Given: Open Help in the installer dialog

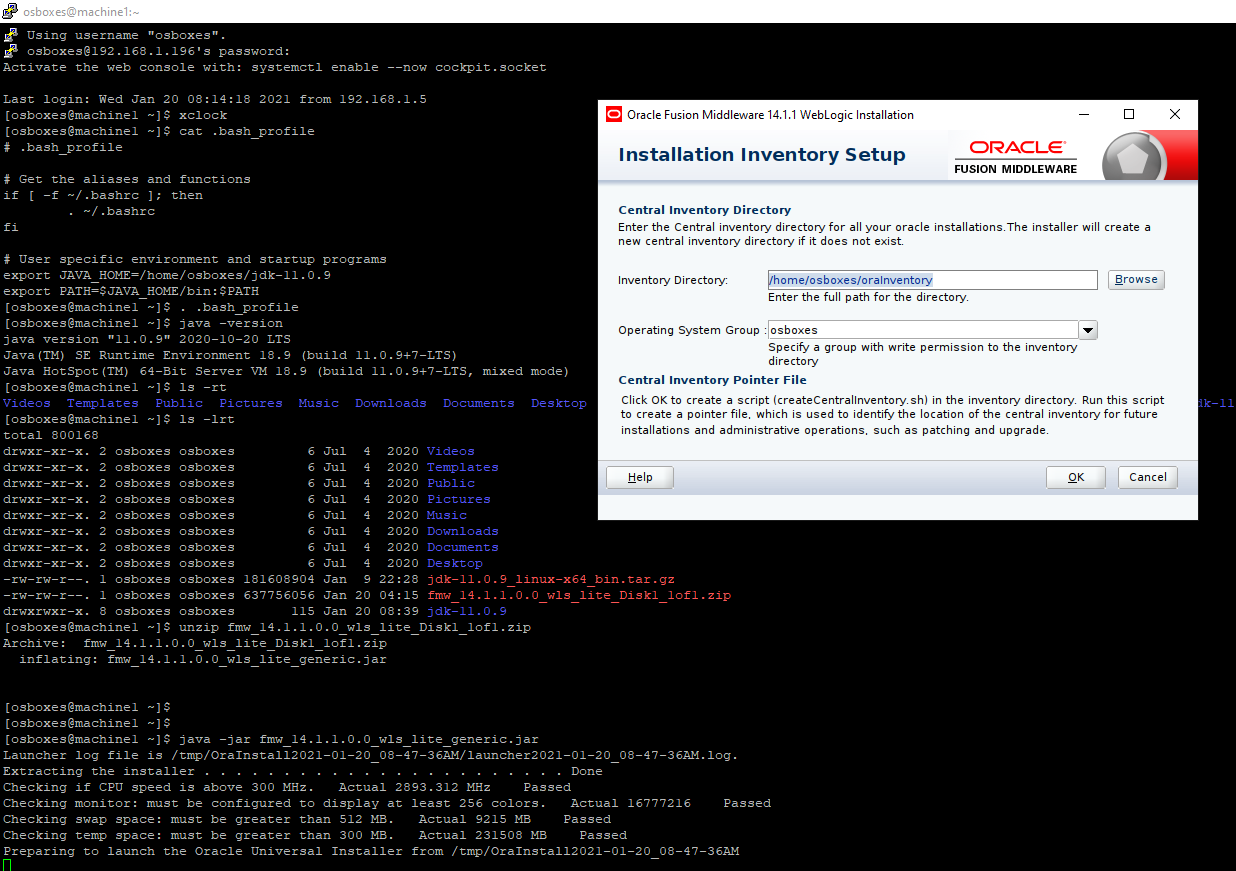Looking at the screenshot, I should 640,477.
